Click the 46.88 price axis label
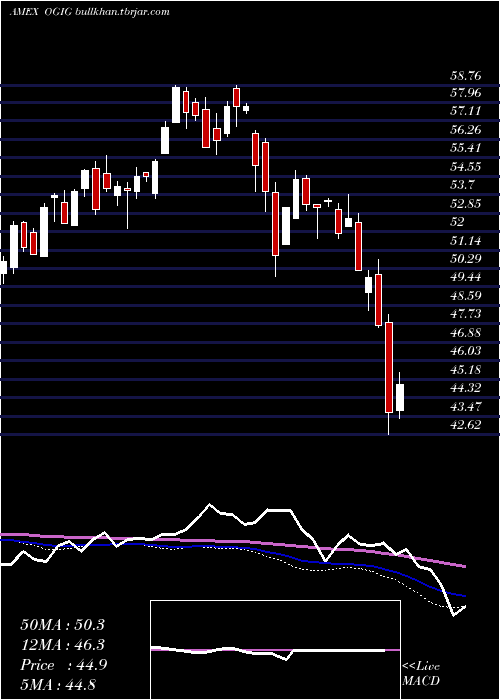The image size is (500, 700). coord(465,333)
